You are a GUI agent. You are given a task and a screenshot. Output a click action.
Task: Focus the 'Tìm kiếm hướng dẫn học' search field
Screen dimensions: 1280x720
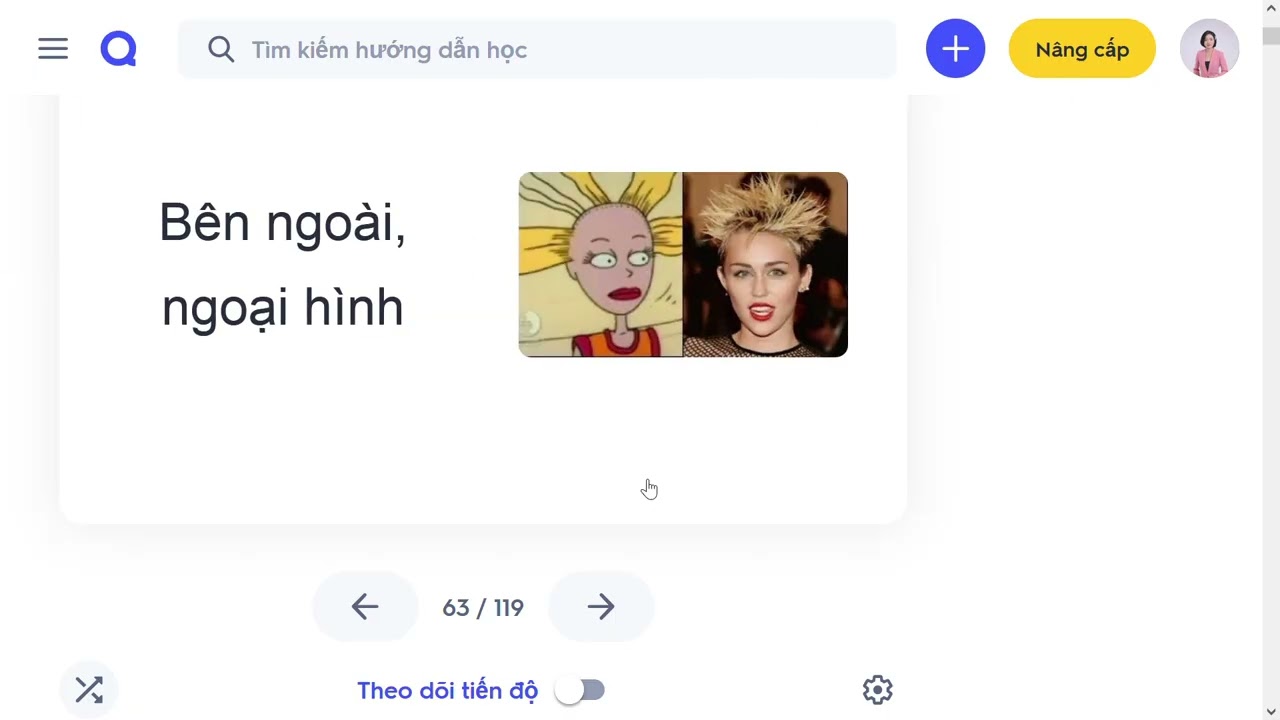pyautogui.click(x=537, y=49)
